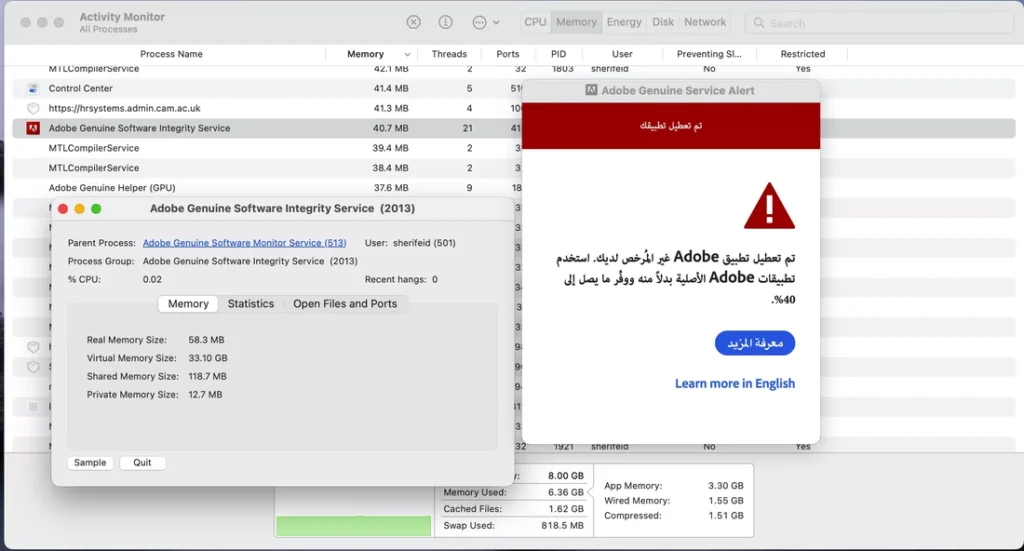Click the Quit button
Image resolution: width=1024 pixels, height=551 pixels.
click(x=142, y=462)
